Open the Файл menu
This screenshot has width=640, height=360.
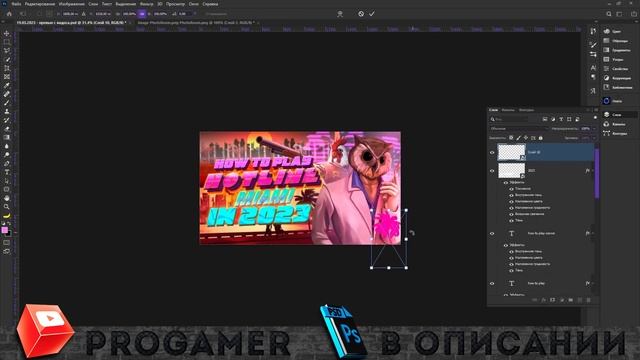coord(16,4)
